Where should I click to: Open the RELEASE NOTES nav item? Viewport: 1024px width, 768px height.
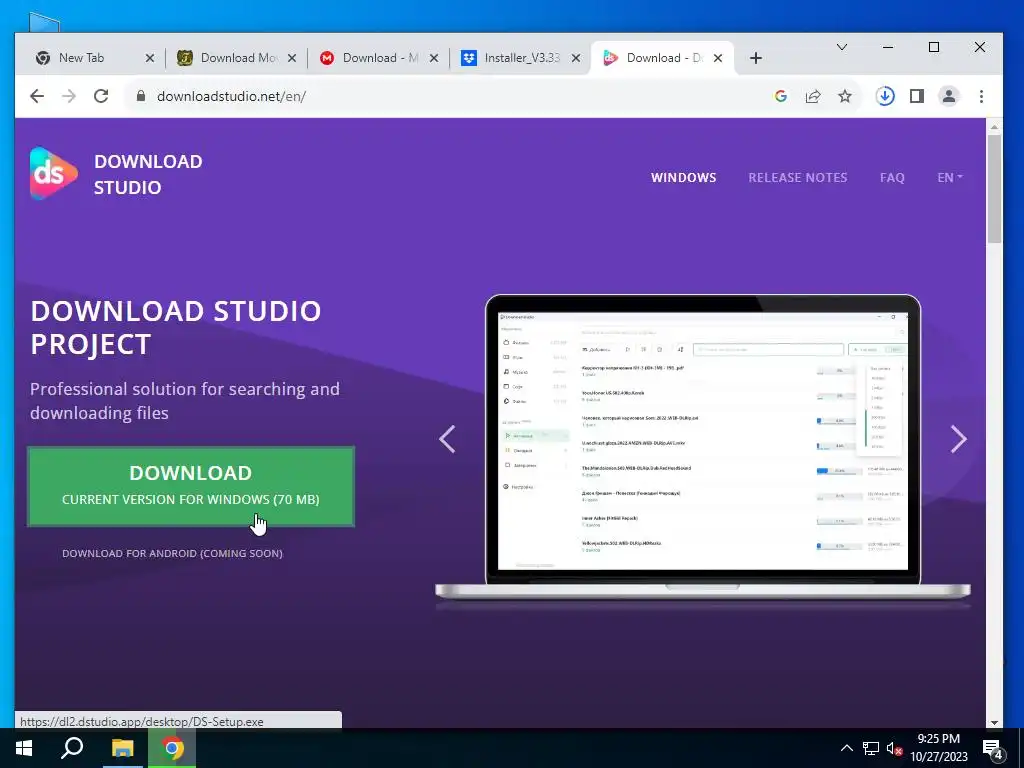[x=798, y=178]
